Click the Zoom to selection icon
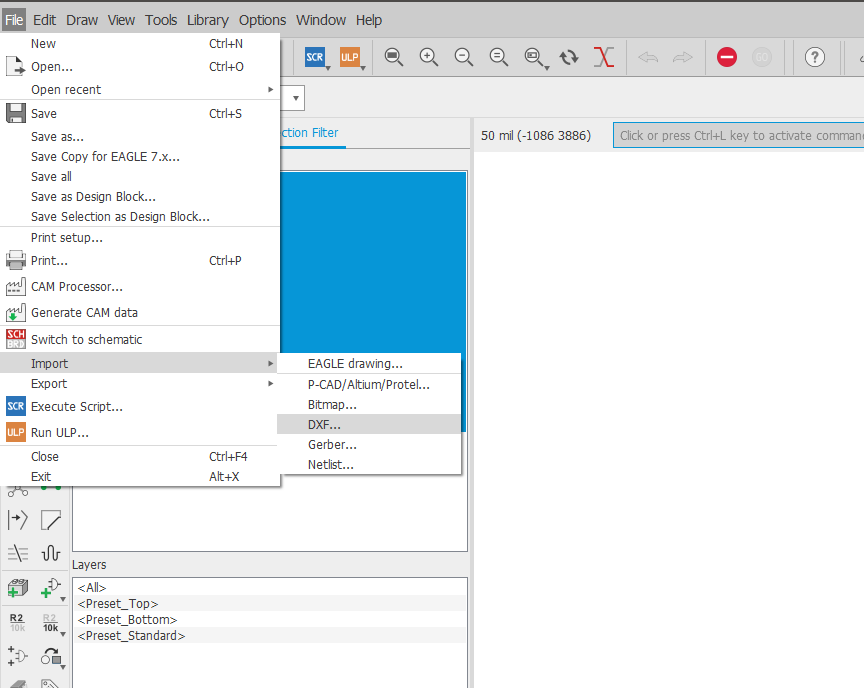The width and height of the screenshot is (864, 688). [x=534, y=57]
